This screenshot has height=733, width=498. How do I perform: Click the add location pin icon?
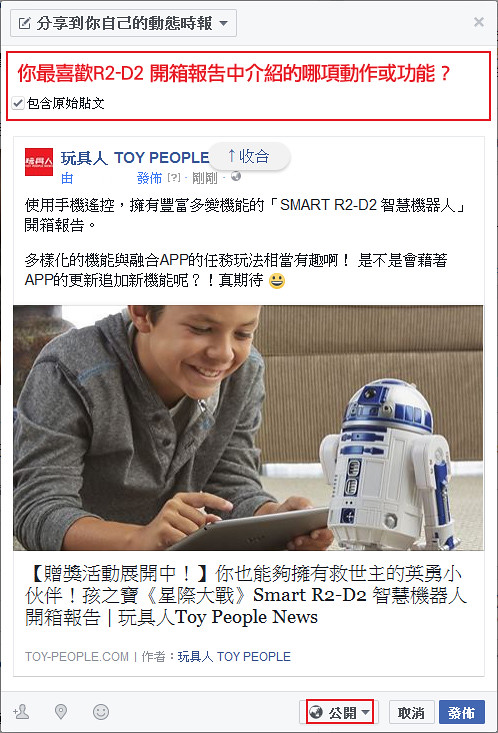pos(61,712)
